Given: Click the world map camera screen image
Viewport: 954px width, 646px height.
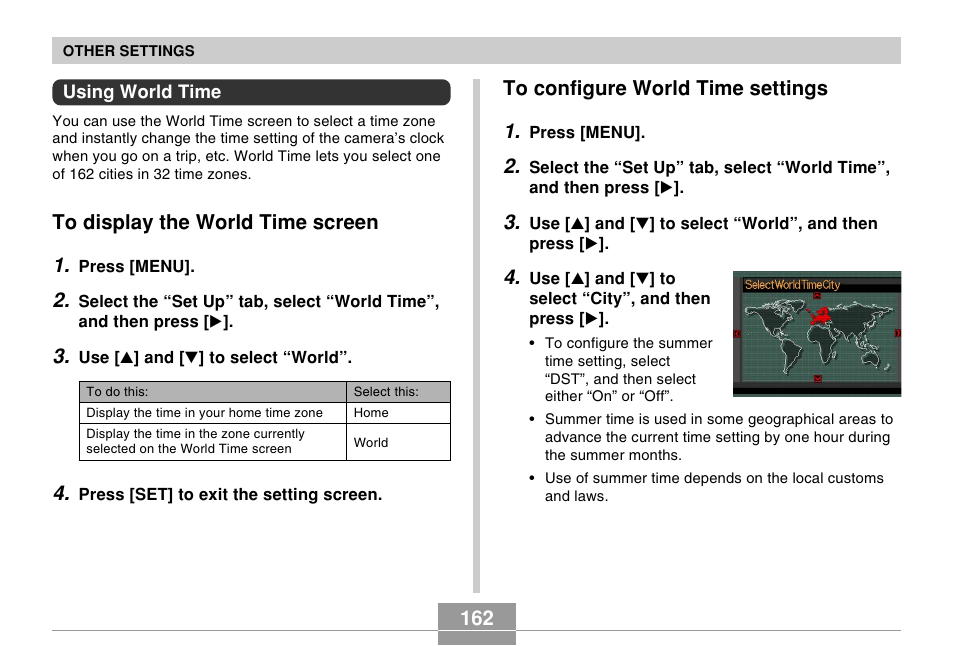Looking at the screenshot, I should 816,334.
